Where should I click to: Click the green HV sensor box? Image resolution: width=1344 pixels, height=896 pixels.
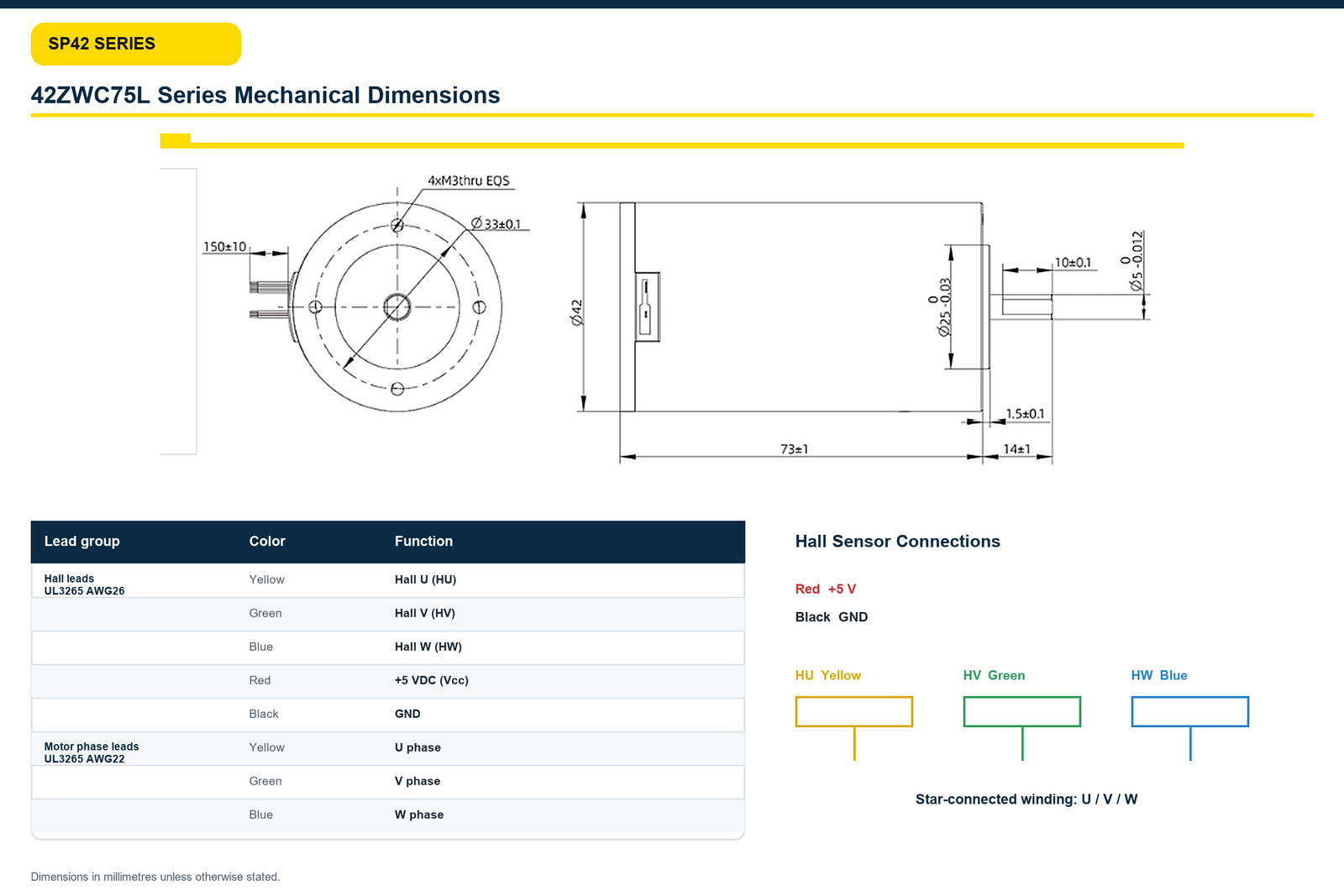pos(1022,711)
